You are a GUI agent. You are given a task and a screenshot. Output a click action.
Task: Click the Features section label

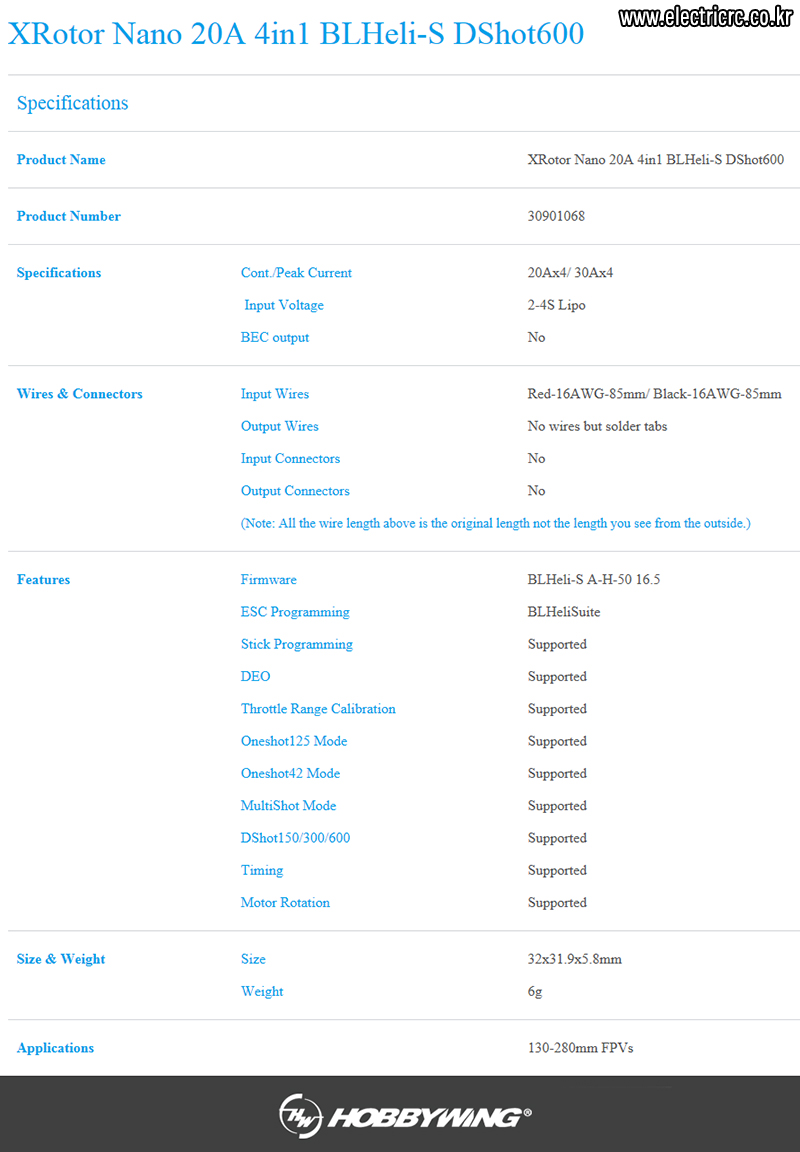[43, 580]
